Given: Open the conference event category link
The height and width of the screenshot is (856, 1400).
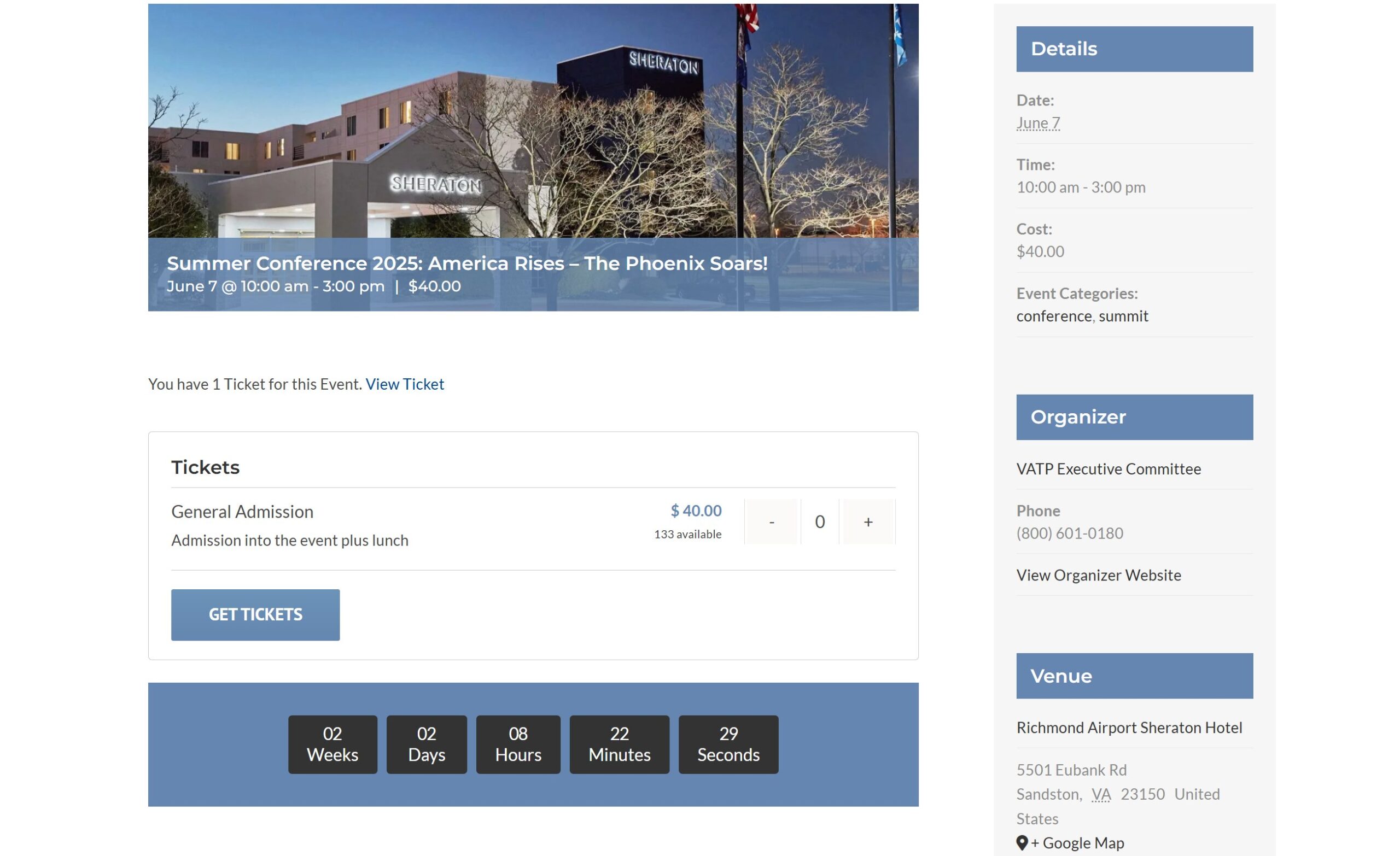Looking at the screenshot, I should coord(1054,316).
